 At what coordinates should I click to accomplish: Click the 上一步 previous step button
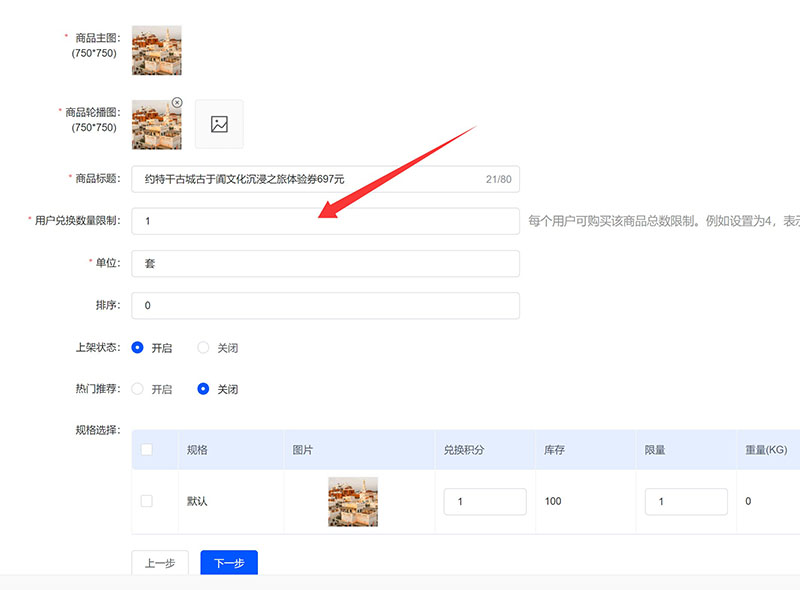coord(160,563)
